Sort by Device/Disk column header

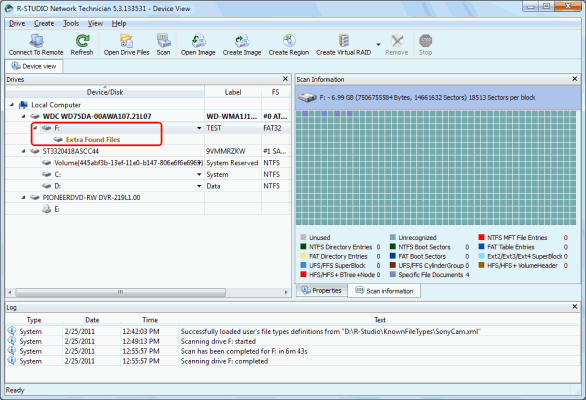105,92
